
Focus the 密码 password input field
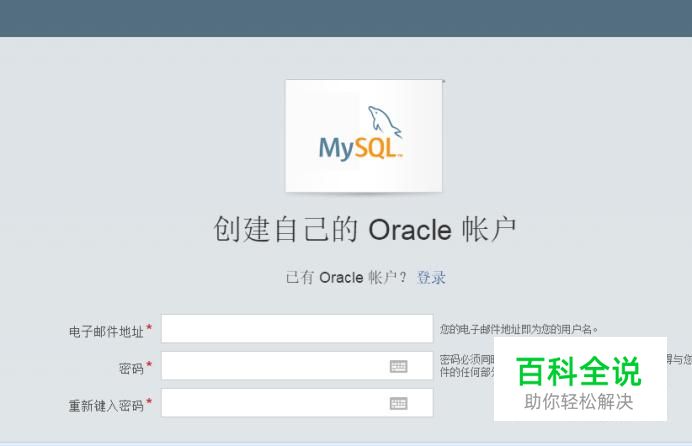(x=297, y=366)
